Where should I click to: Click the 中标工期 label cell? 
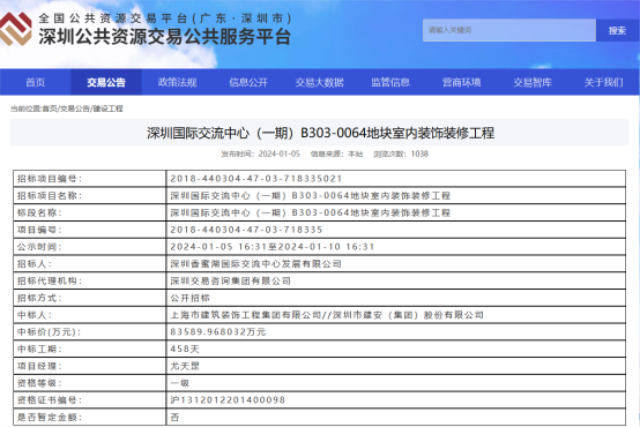pyautogui.click(x=90, y=349)
